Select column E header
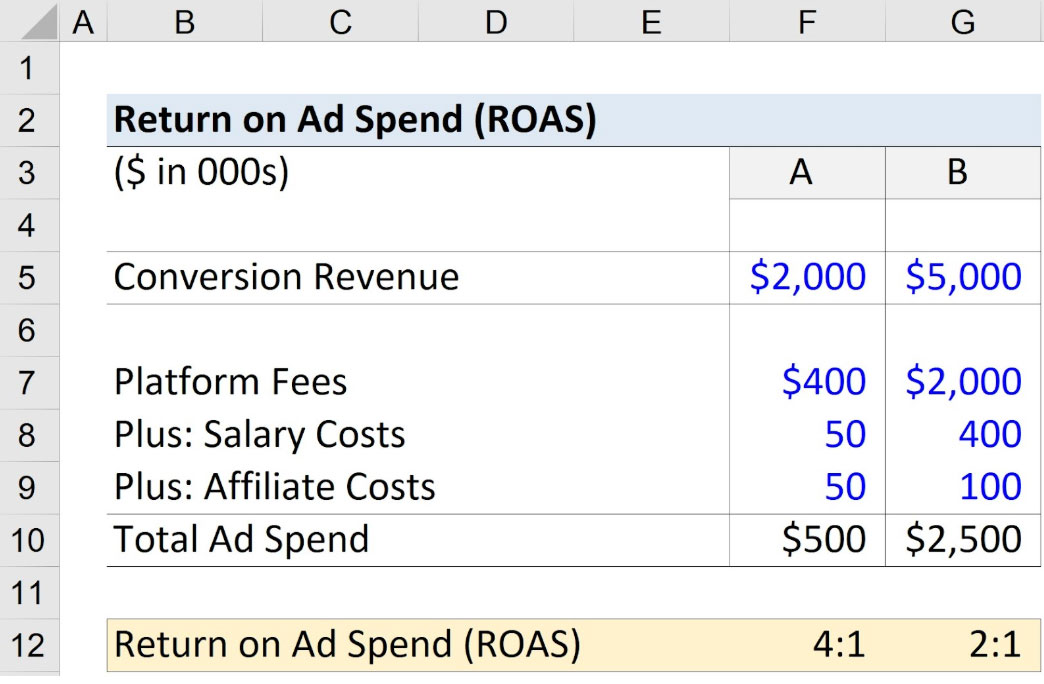 (x=651, y=21)
